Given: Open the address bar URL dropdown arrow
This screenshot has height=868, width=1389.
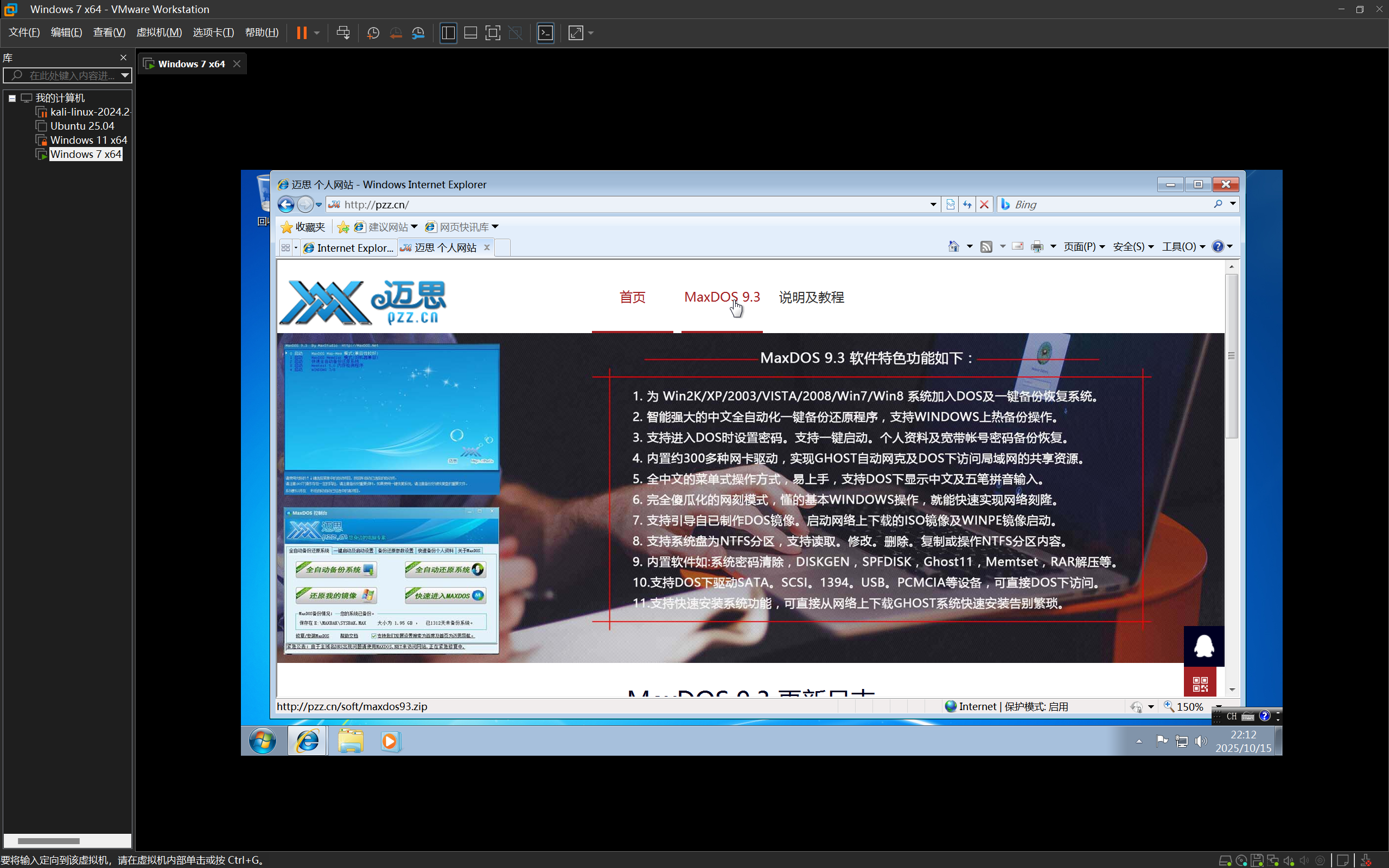Looking at the screenshot, I should [x=933, y=205].
